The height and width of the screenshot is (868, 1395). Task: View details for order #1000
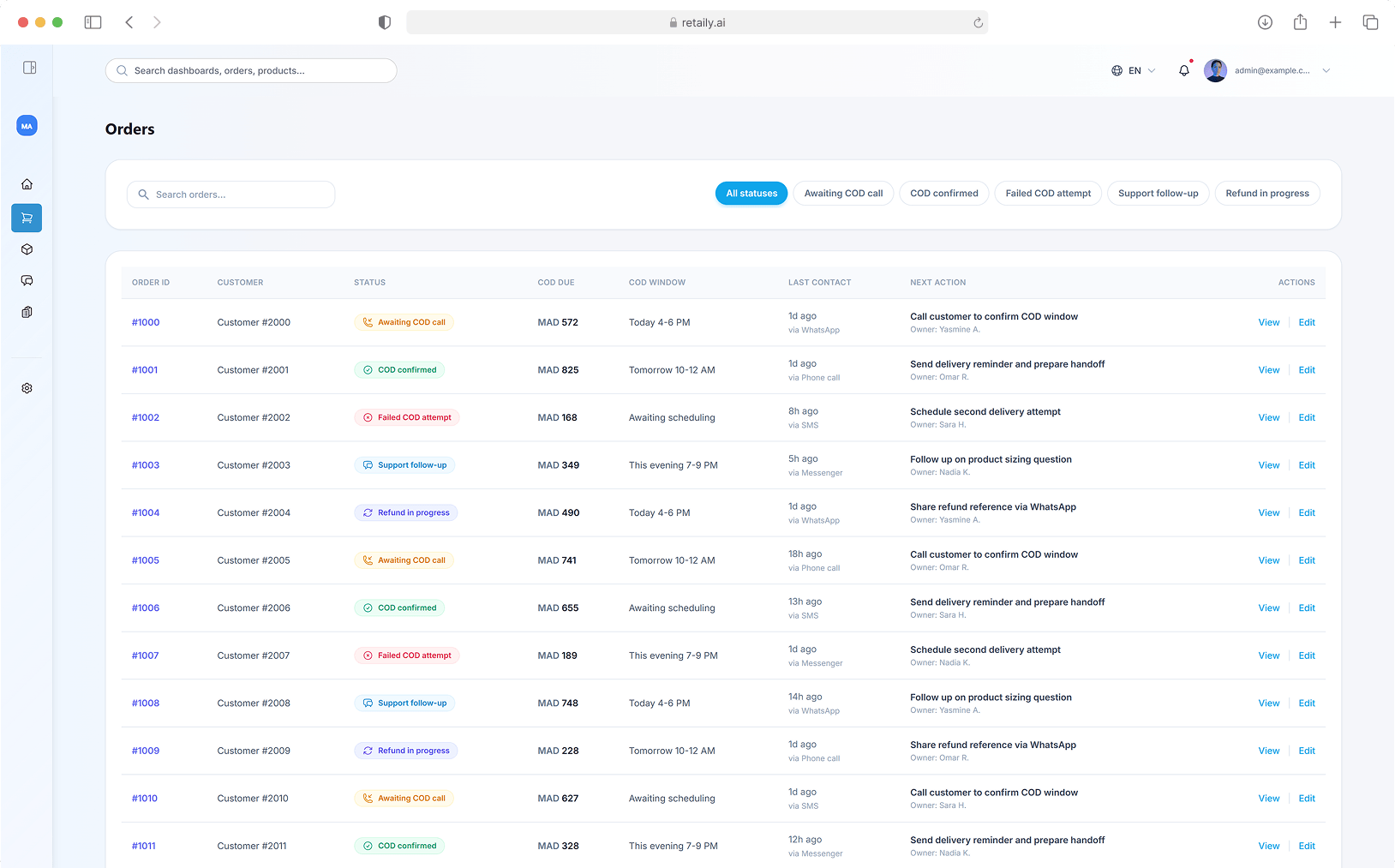click(x=1268, y=323)
